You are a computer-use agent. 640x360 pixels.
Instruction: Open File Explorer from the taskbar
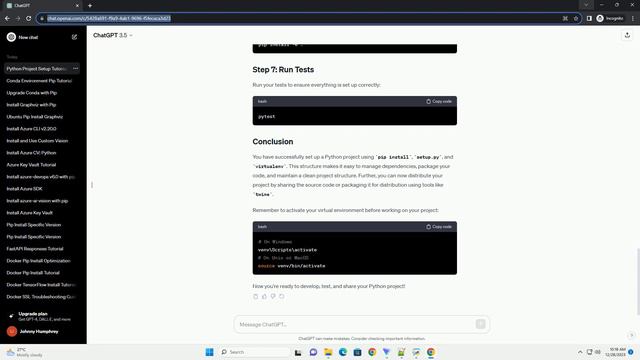point(328,352)
